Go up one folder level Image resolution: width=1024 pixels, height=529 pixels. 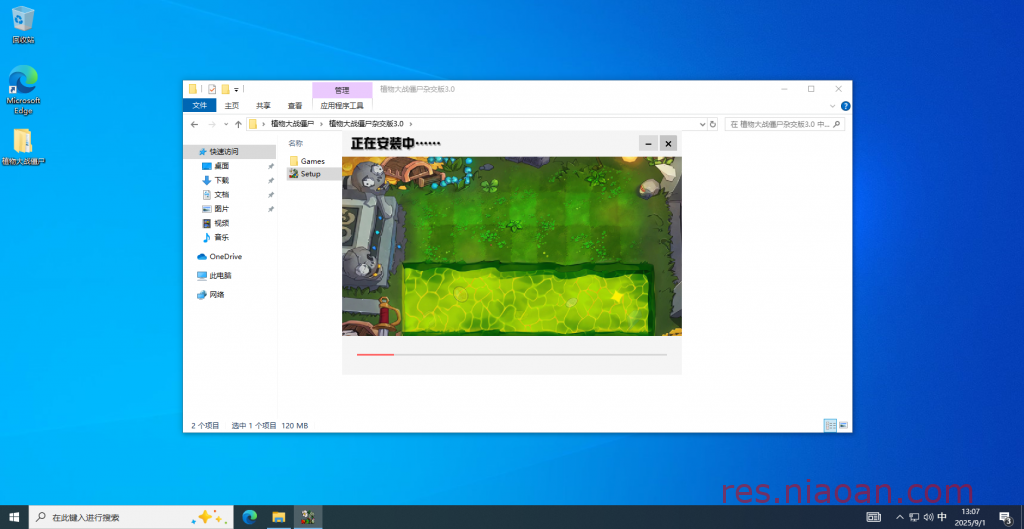[x=238, y=124]
